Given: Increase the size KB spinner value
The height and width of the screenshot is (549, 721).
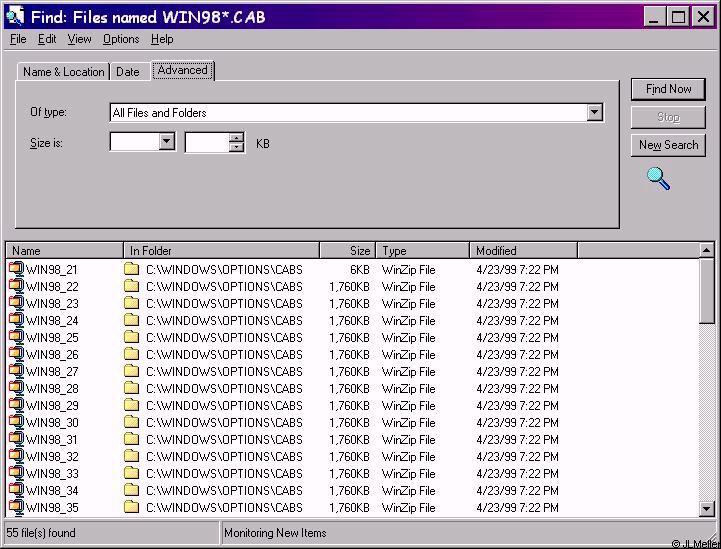Looking at the screenshot, I should 236,137.
